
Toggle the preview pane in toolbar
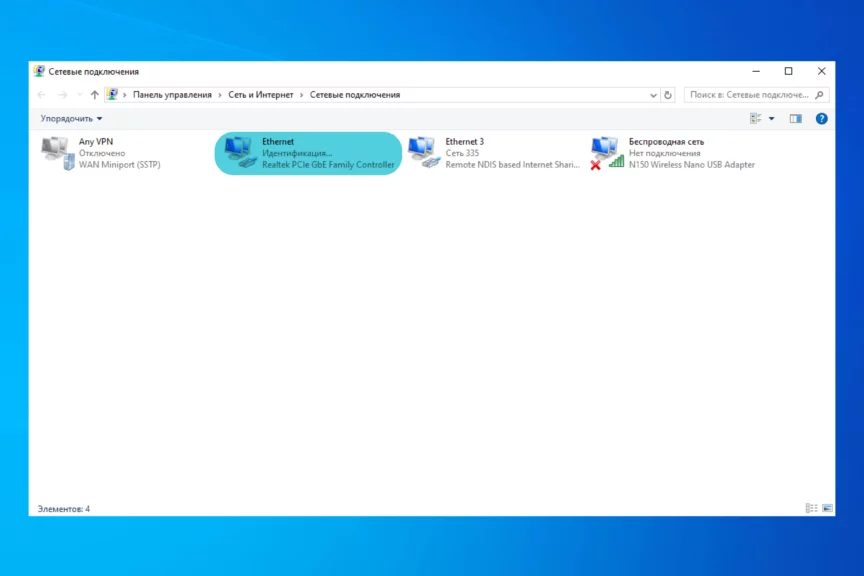[796, 118]
